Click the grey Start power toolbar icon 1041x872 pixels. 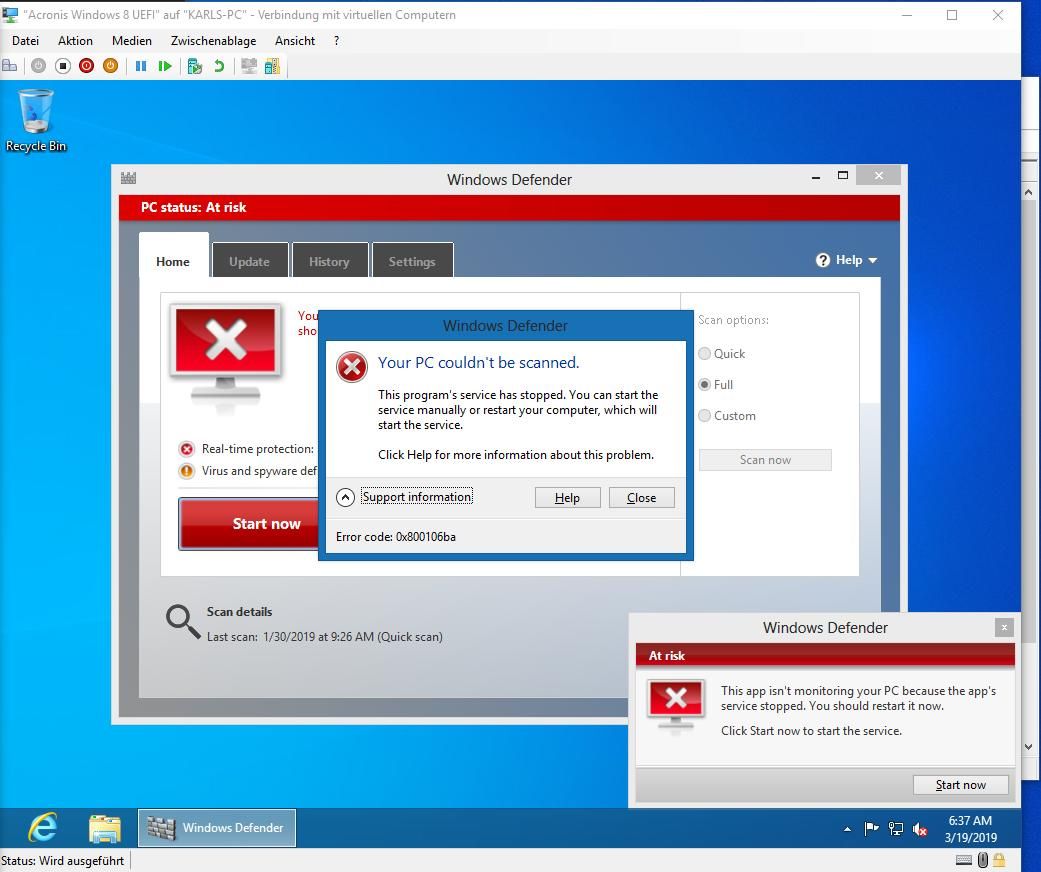tap(39, 66)
